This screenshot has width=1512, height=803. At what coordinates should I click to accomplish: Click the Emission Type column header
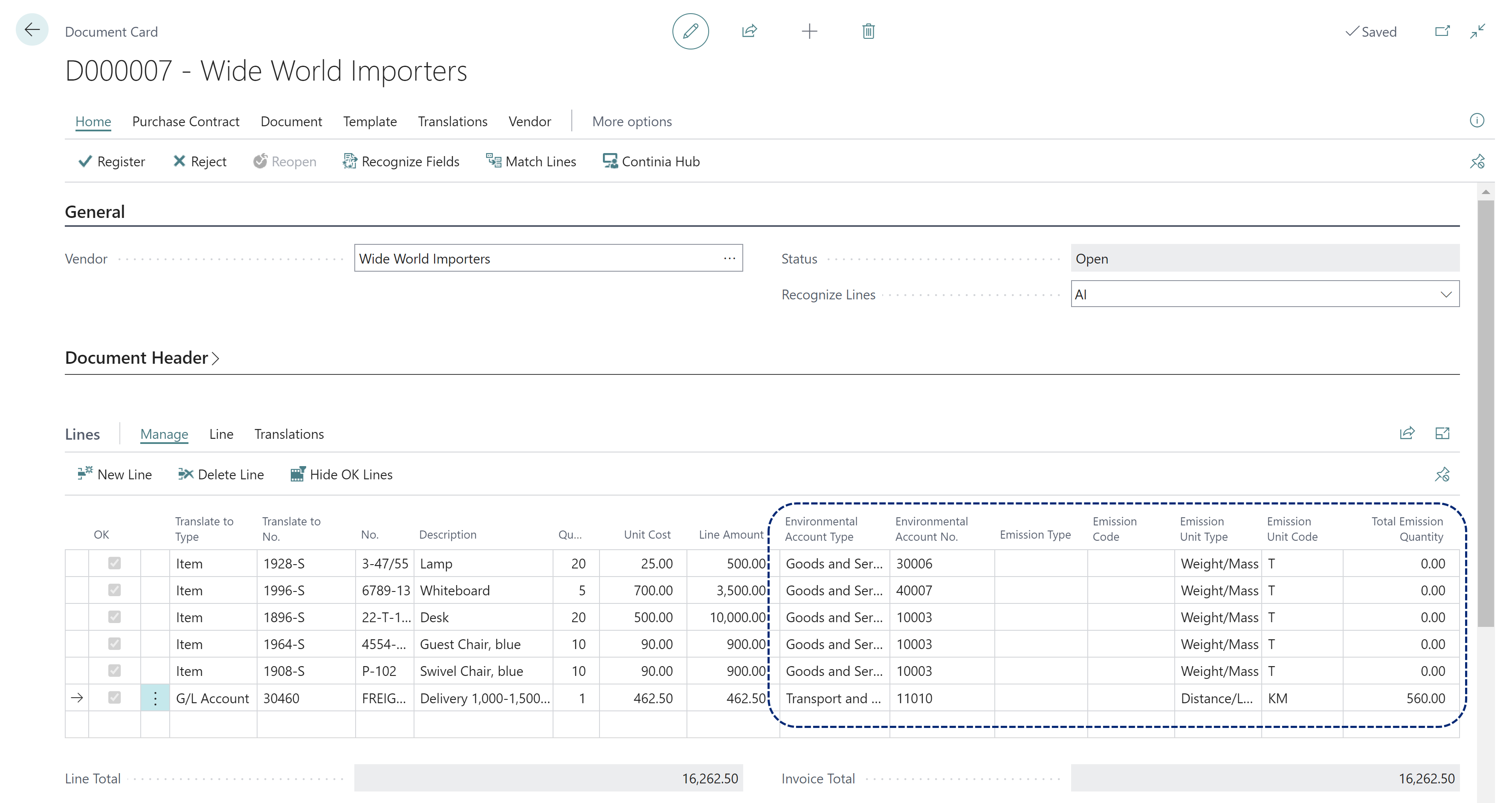coord(1035,534)
